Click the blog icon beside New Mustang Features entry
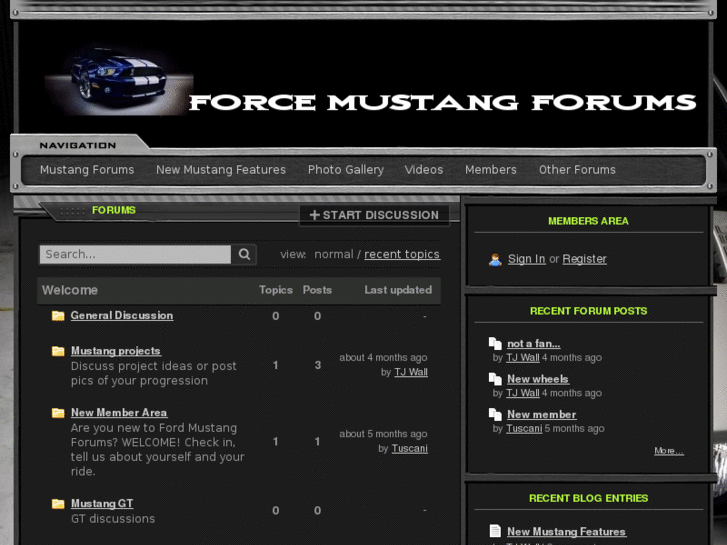 495,531
